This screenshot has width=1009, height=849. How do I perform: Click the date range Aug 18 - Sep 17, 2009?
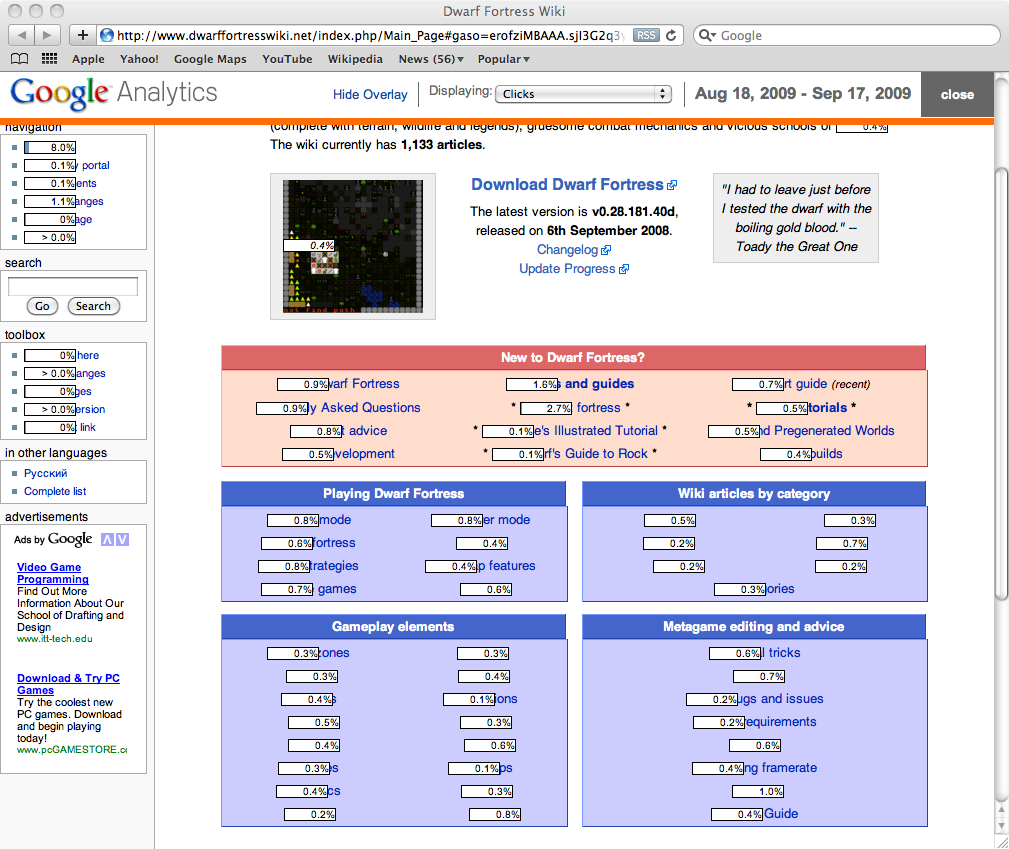(x=802, y=94)
